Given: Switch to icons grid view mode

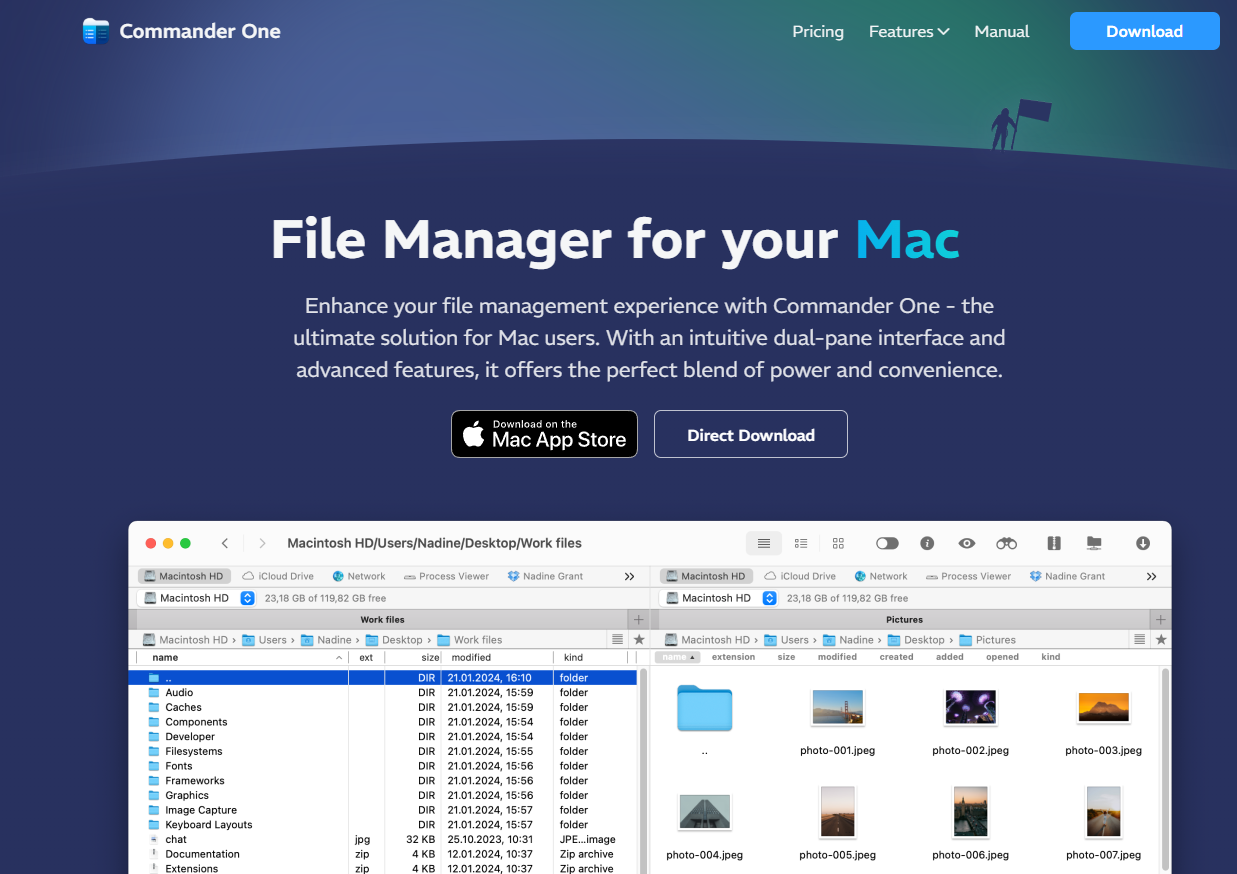Looking at the screenshot, I should coord(838,543).
